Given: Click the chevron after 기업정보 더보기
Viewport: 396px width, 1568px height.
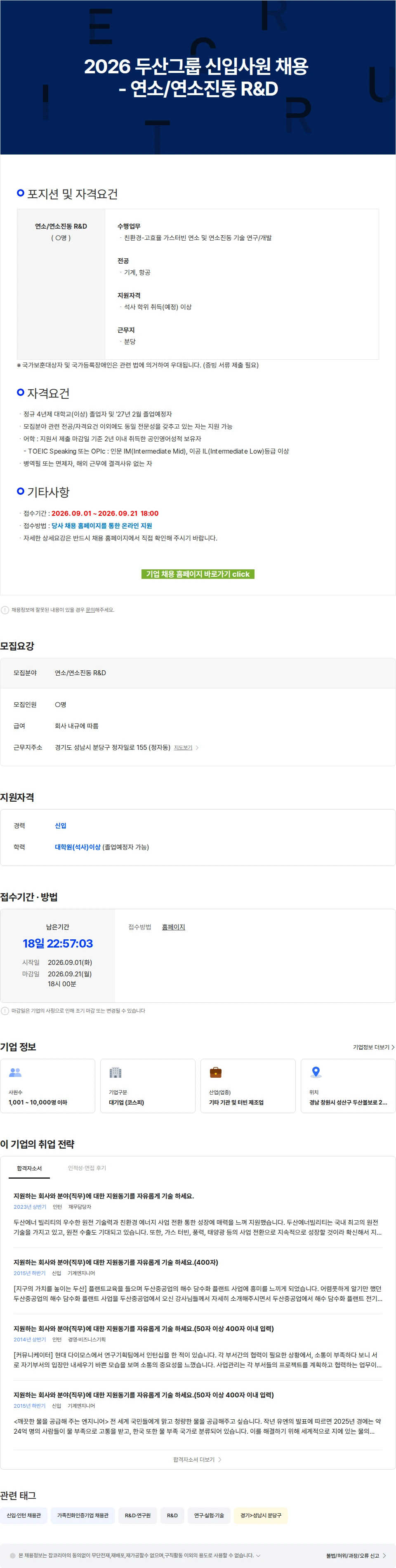Looking at the screenshot, I should (393, 1047).
